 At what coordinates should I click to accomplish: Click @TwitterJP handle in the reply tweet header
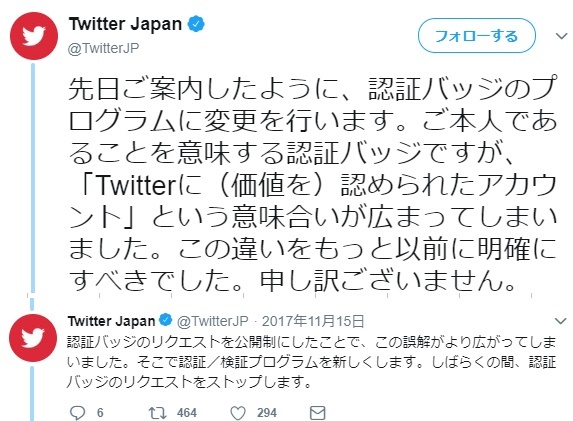[213, 321]
